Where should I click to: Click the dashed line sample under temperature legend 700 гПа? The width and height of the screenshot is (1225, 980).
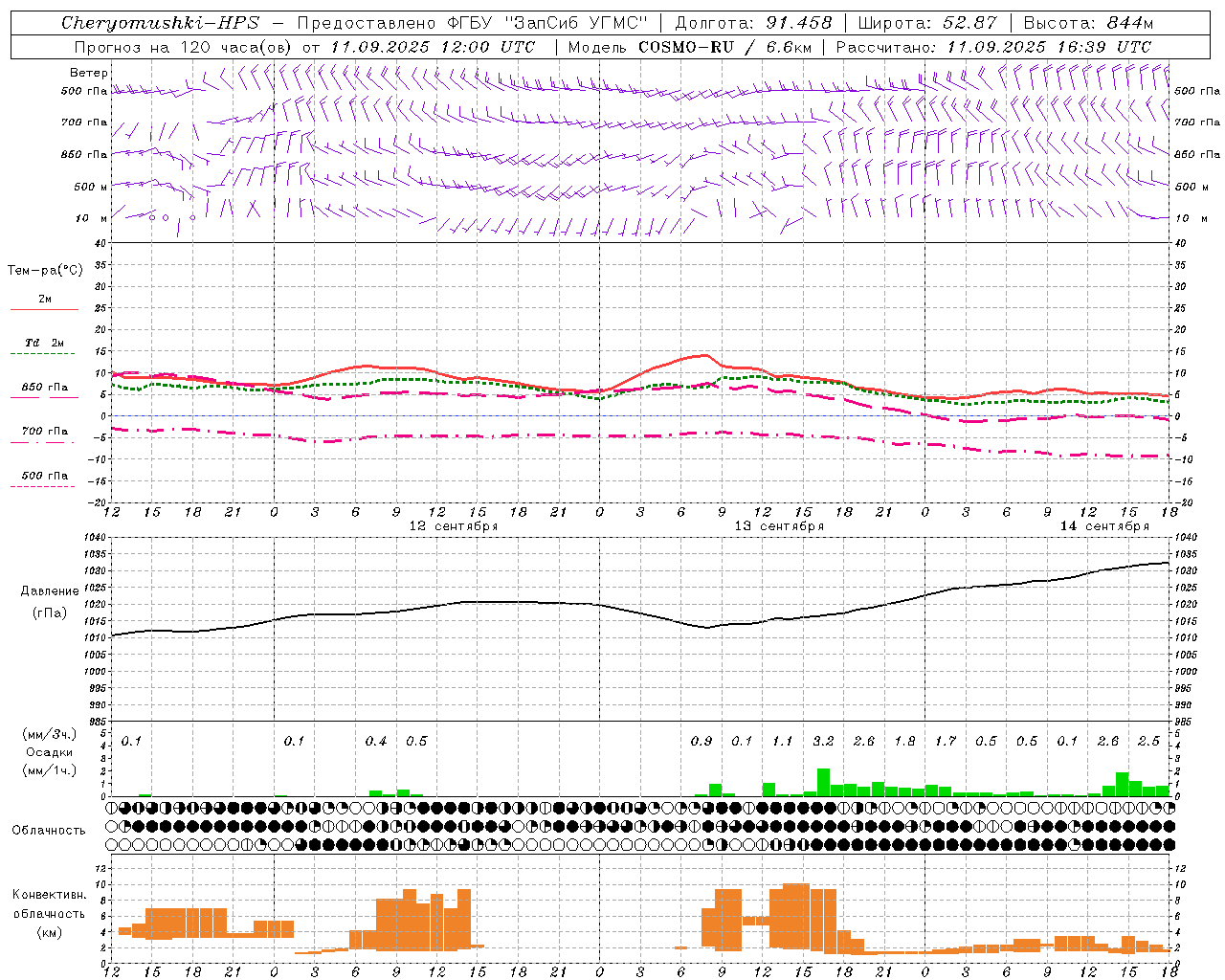42,443
